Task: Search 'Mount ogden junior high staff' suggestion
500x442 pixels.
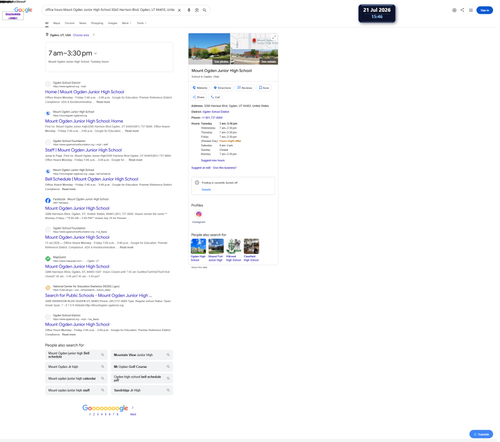Action: pyautogui.click(x=76, y=390)
